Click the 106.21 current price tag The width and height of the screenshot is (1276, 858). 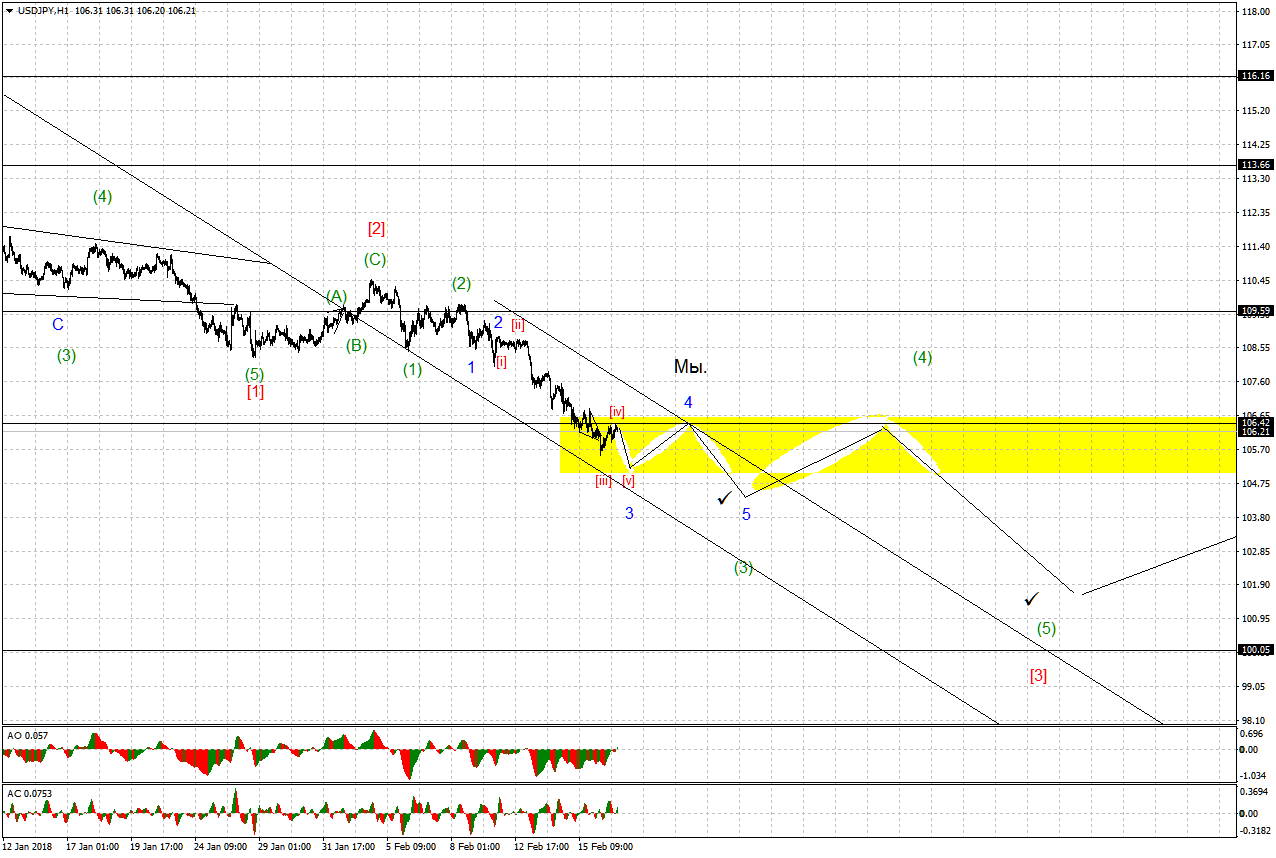pos(1255,431)
